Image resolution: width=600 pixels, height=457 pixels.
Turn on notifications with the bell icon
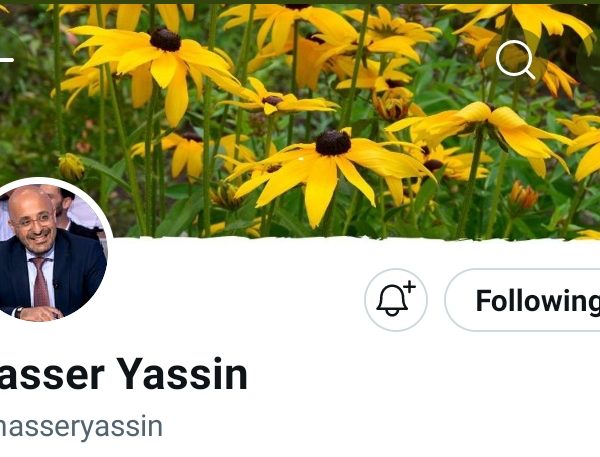tap(396, 300)
